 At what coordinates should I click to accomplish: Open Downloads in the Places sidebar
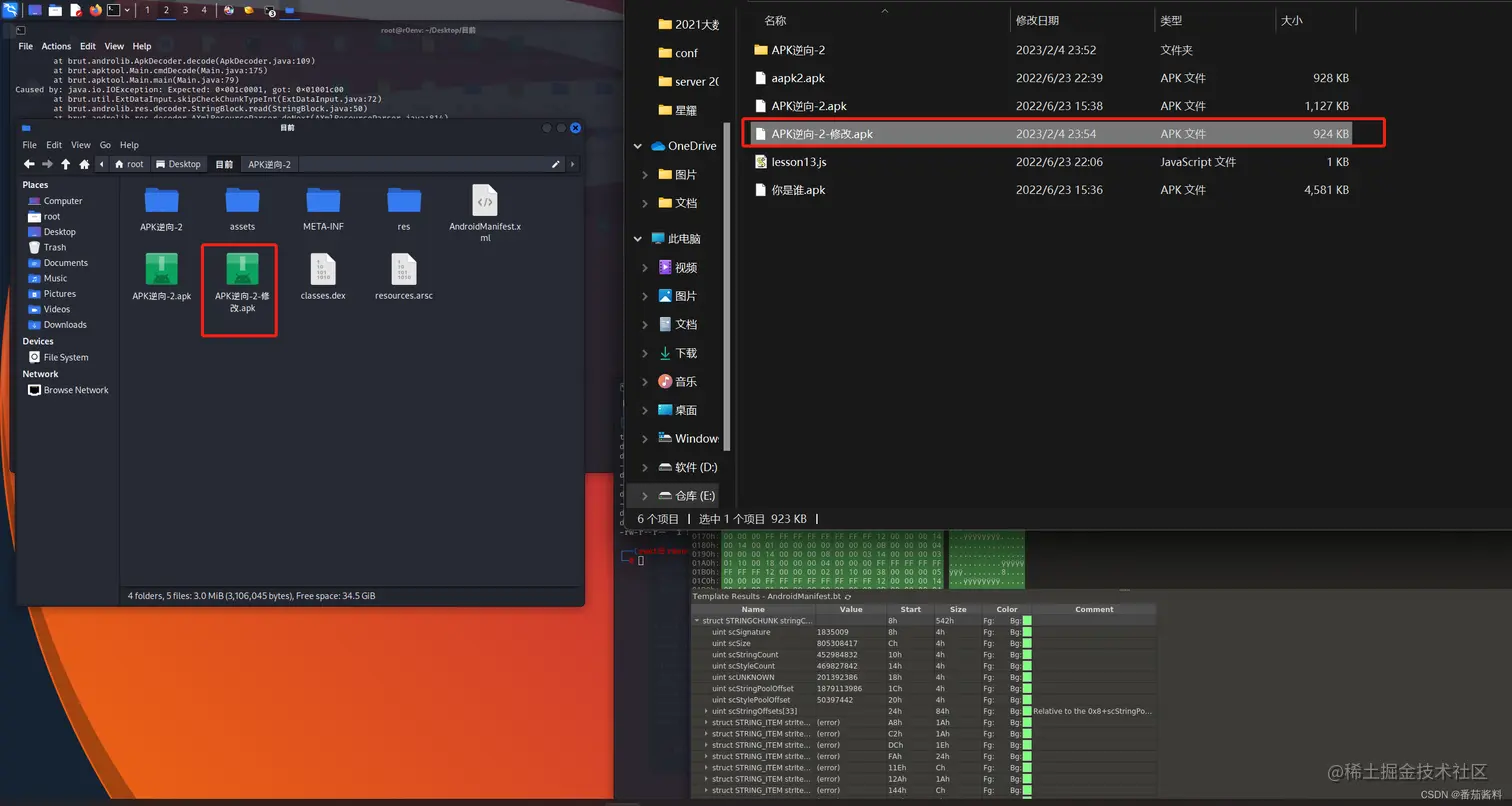(57, 325)
